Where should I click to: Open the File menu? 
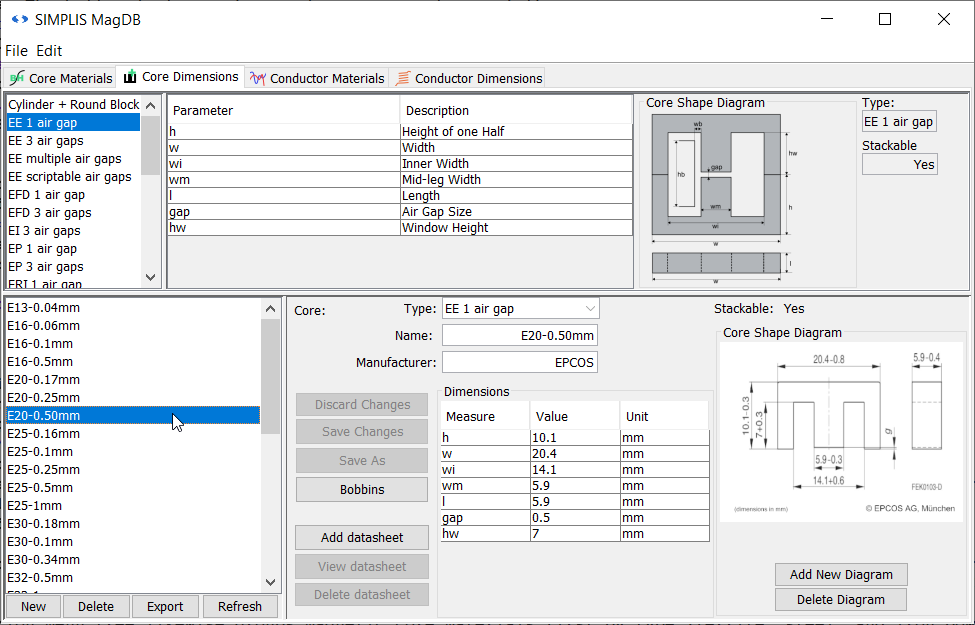pyautogui.click(x=16, y=50)
